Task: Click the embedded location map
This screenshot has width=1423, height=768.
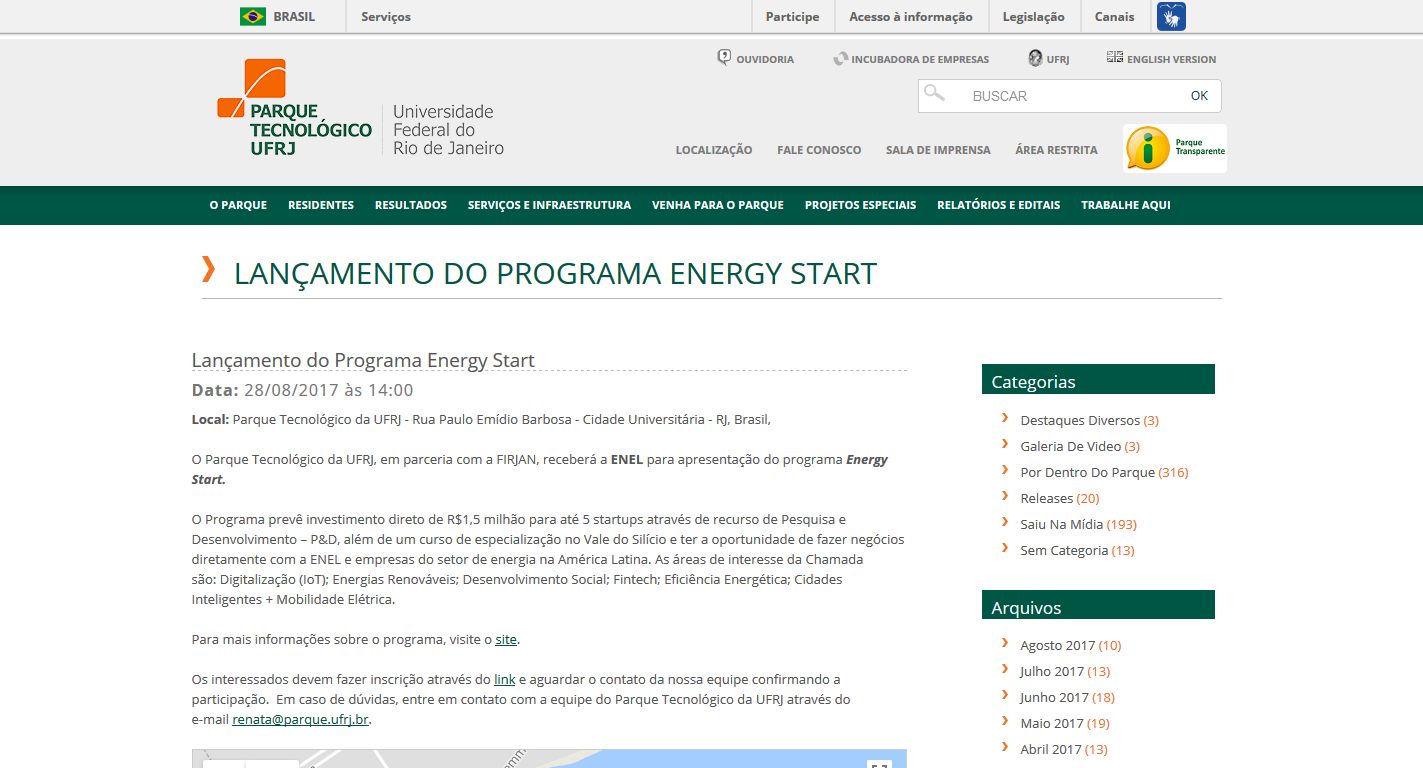Action: 549,759
